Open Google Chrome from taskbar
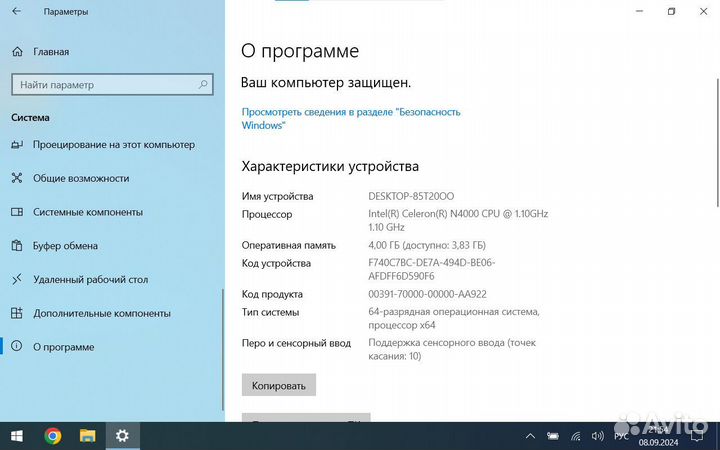This screenshot has width=720, height=450. click(53, 436)
